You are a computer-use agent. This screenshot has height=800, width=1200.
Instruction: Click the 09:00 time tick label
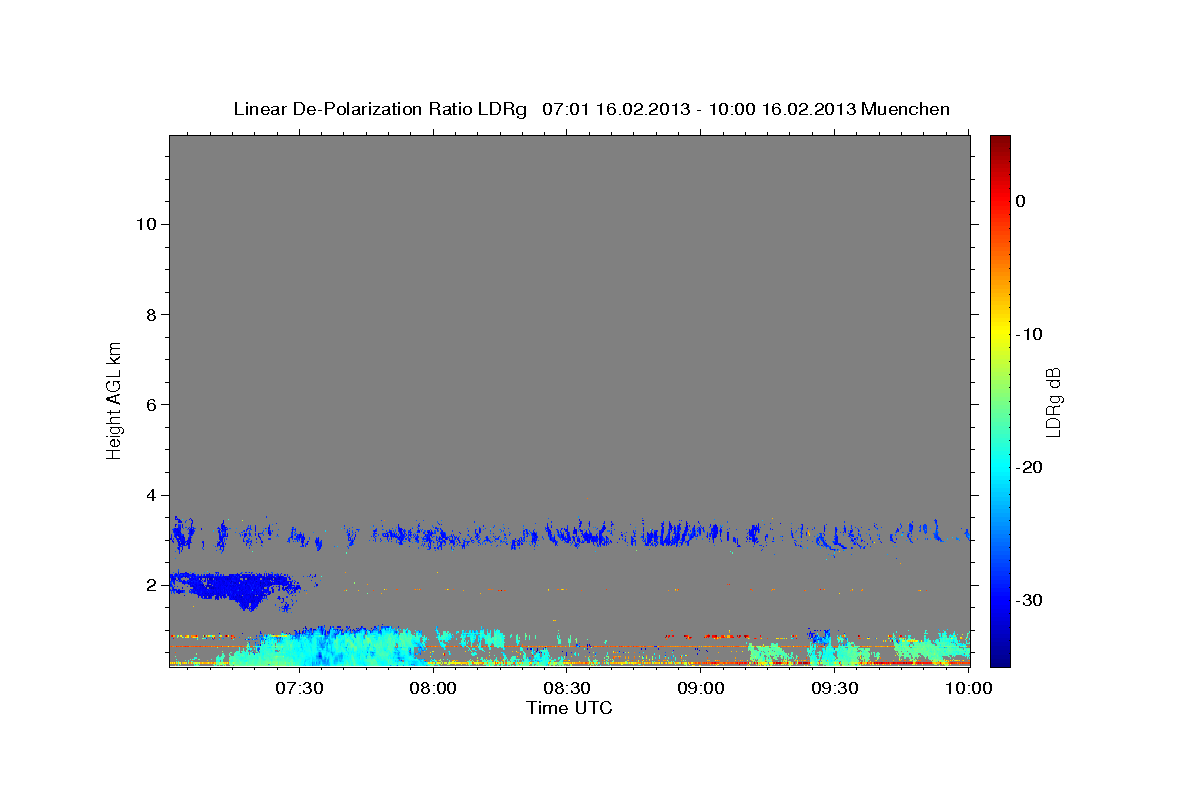701,688
